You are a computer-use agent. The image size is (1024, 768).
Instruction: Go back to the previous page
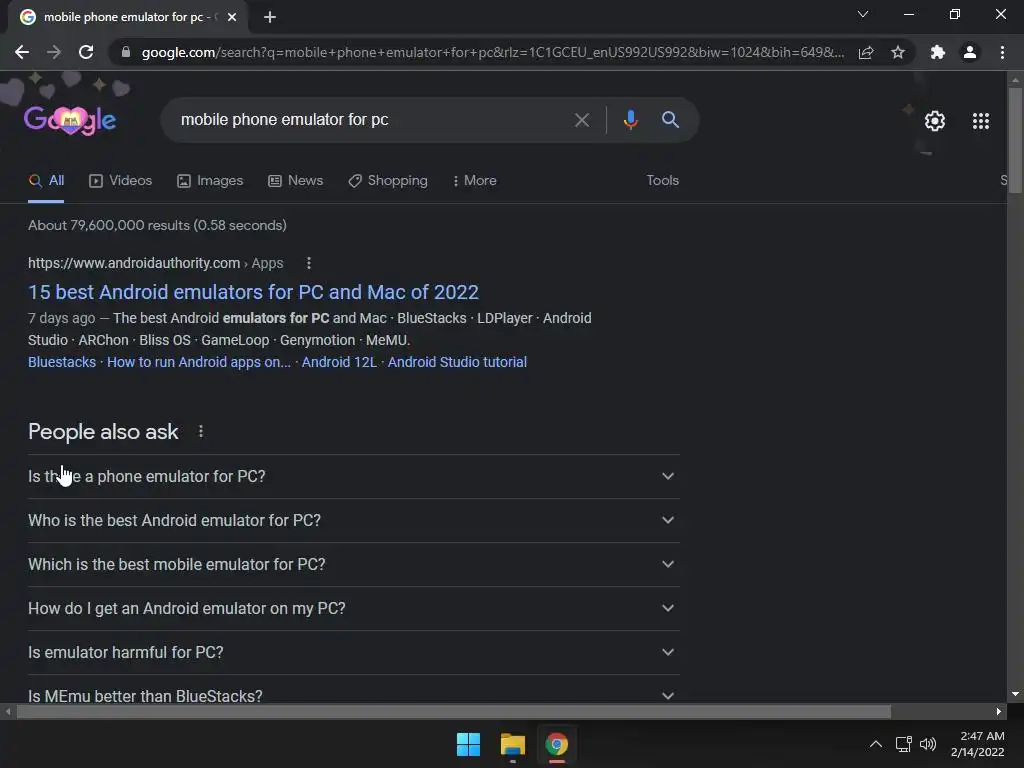[22, 52]
